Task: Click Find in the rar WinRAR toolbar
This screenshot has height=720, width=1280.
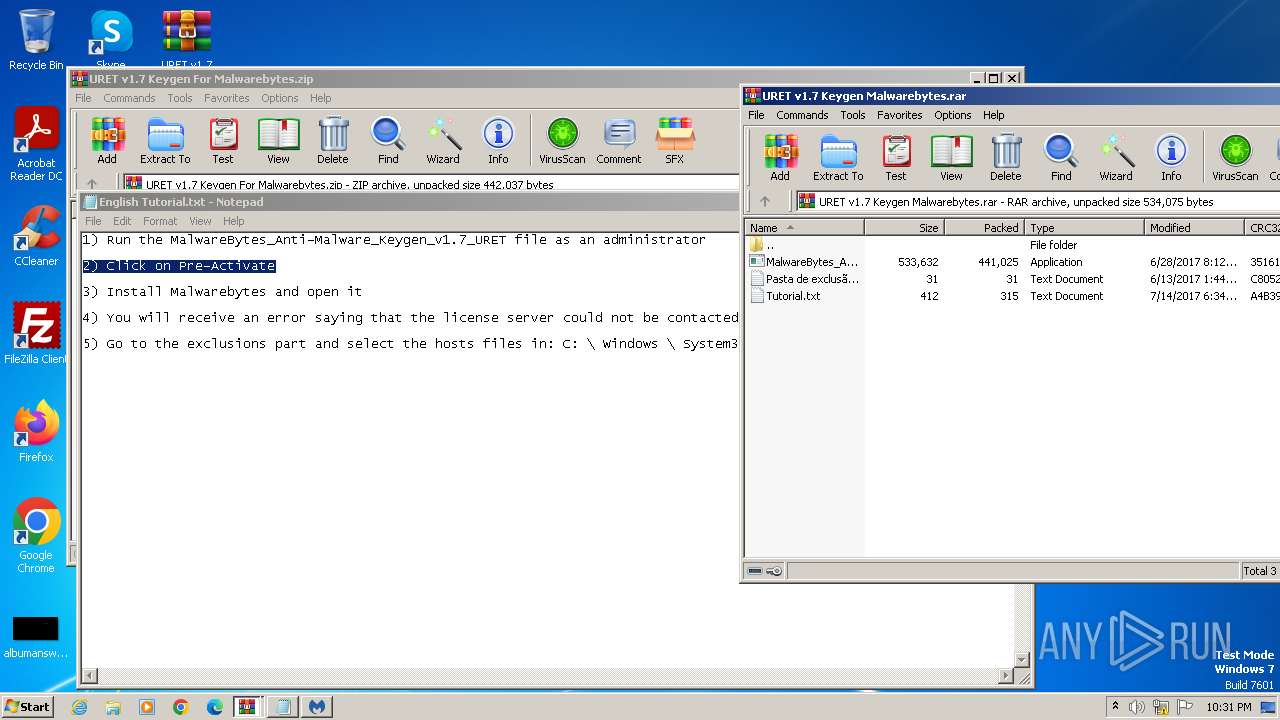Action: coord(1061,157)
